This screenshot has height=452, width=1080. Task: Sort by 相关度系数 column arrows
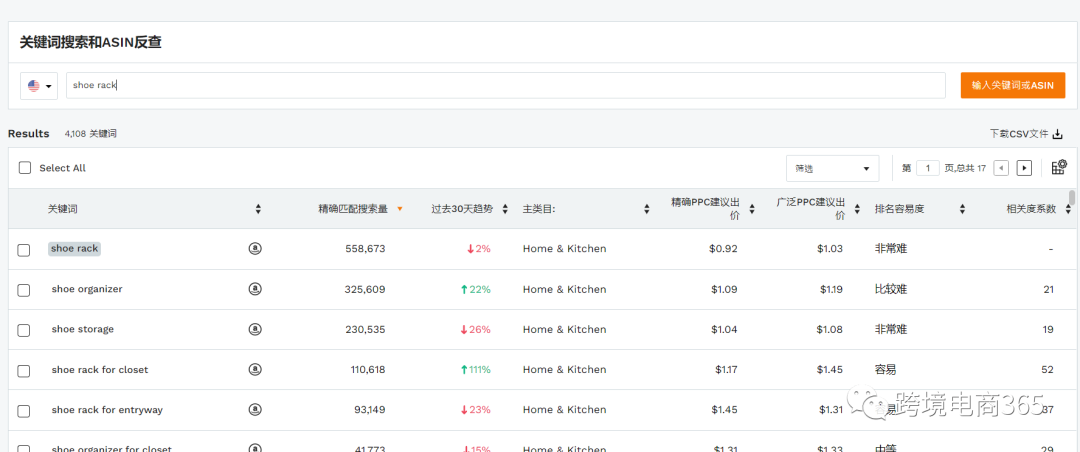[1068, 209]
